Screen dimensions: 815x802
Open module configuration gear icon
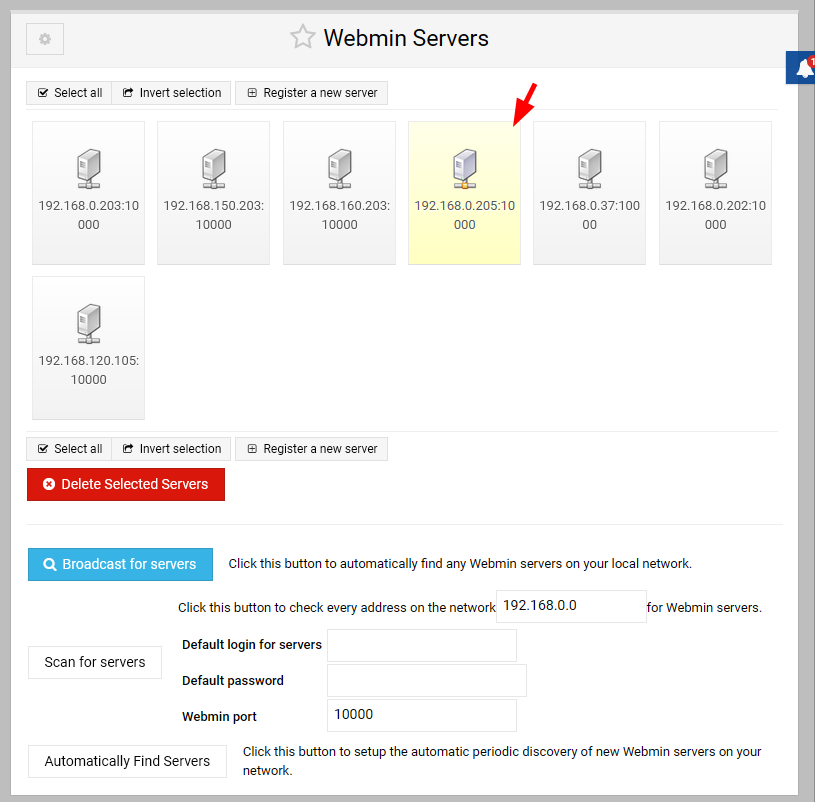click(x=45, y=39)
